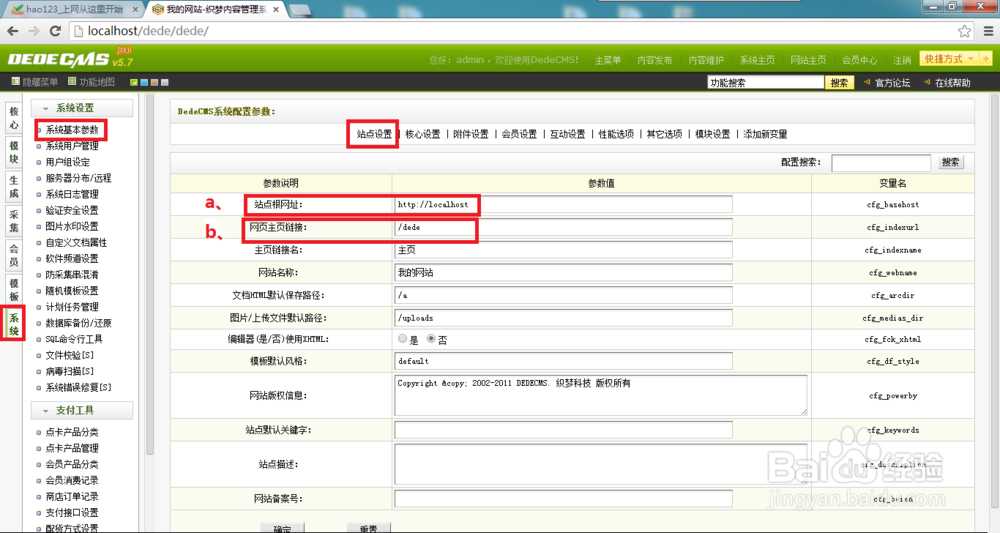The image size is (1000, 533).
Task: Select the 核心 vertical side tab
Action: pos(13,118)
